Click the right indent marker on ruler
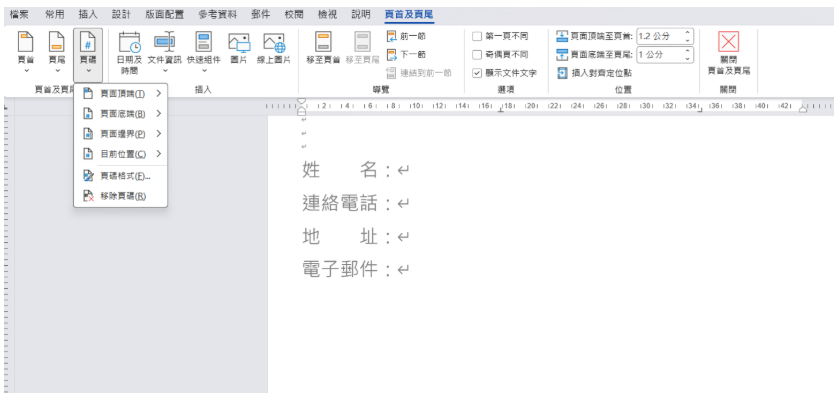 [803, 109]
